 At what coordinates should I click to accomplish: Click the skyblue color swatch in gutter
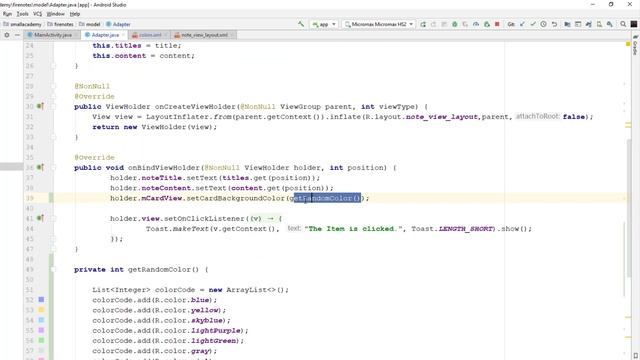coord(41,320)
